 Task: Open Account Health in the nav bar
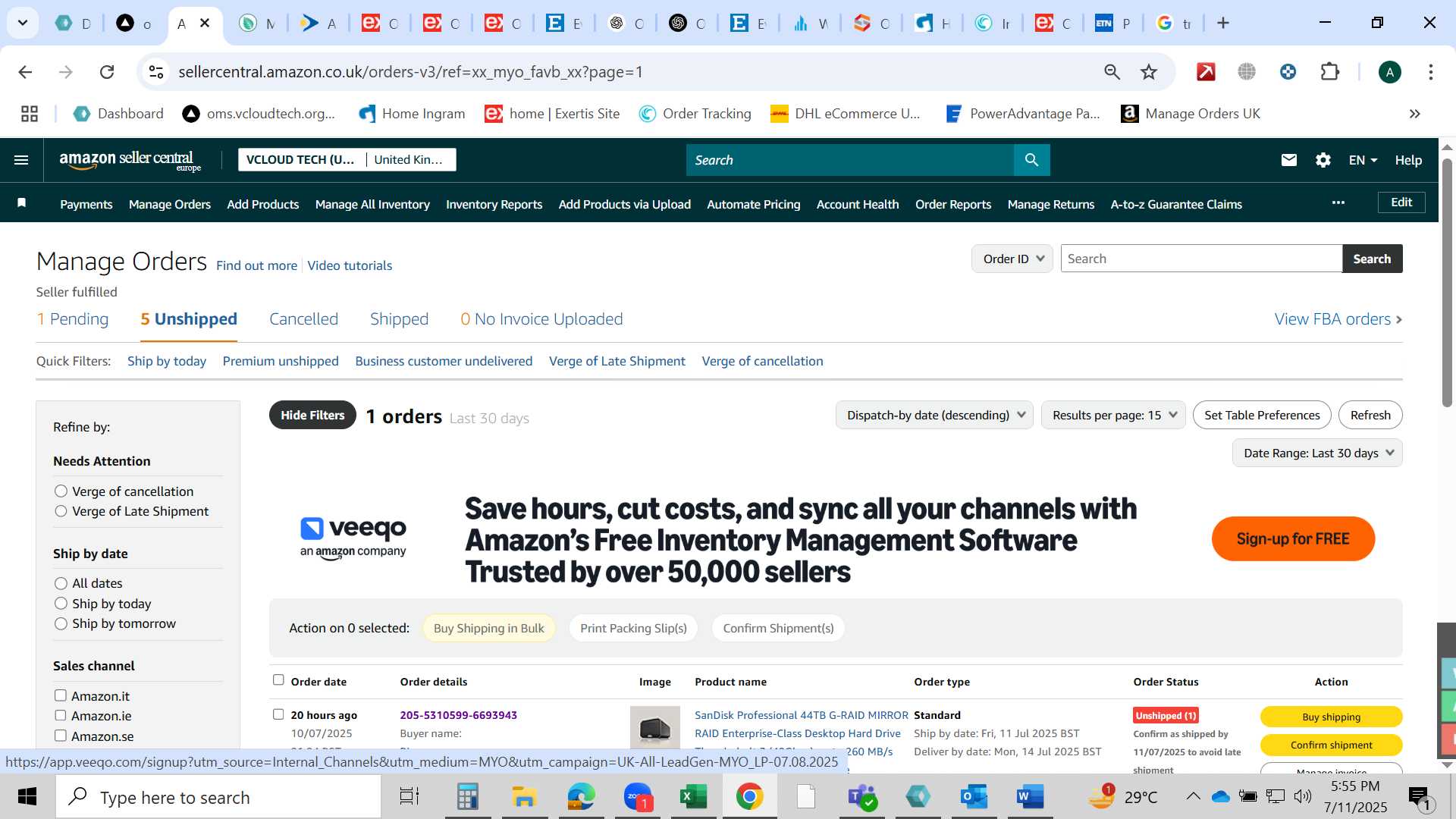(858, 204)
